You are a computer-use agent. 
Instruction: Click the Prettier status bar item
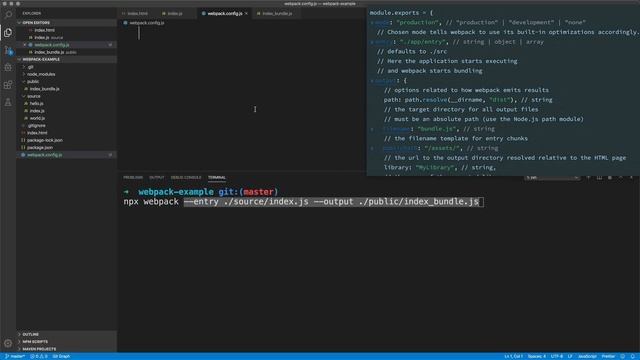(x=608, y=356)
